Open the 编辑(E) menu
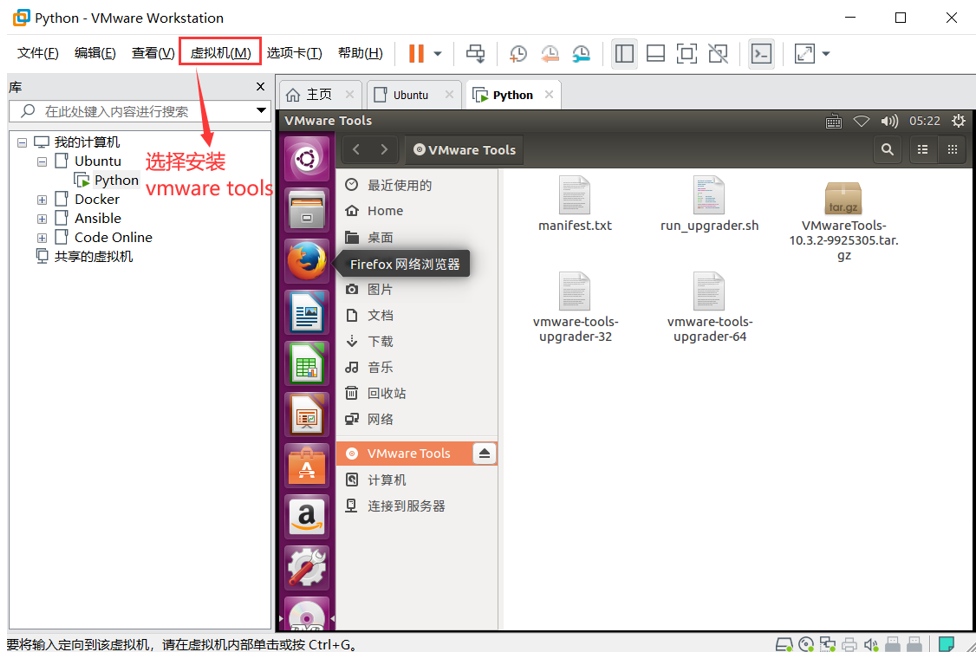Viewport: 978px width, 657px height. click(x=95, y=53)
